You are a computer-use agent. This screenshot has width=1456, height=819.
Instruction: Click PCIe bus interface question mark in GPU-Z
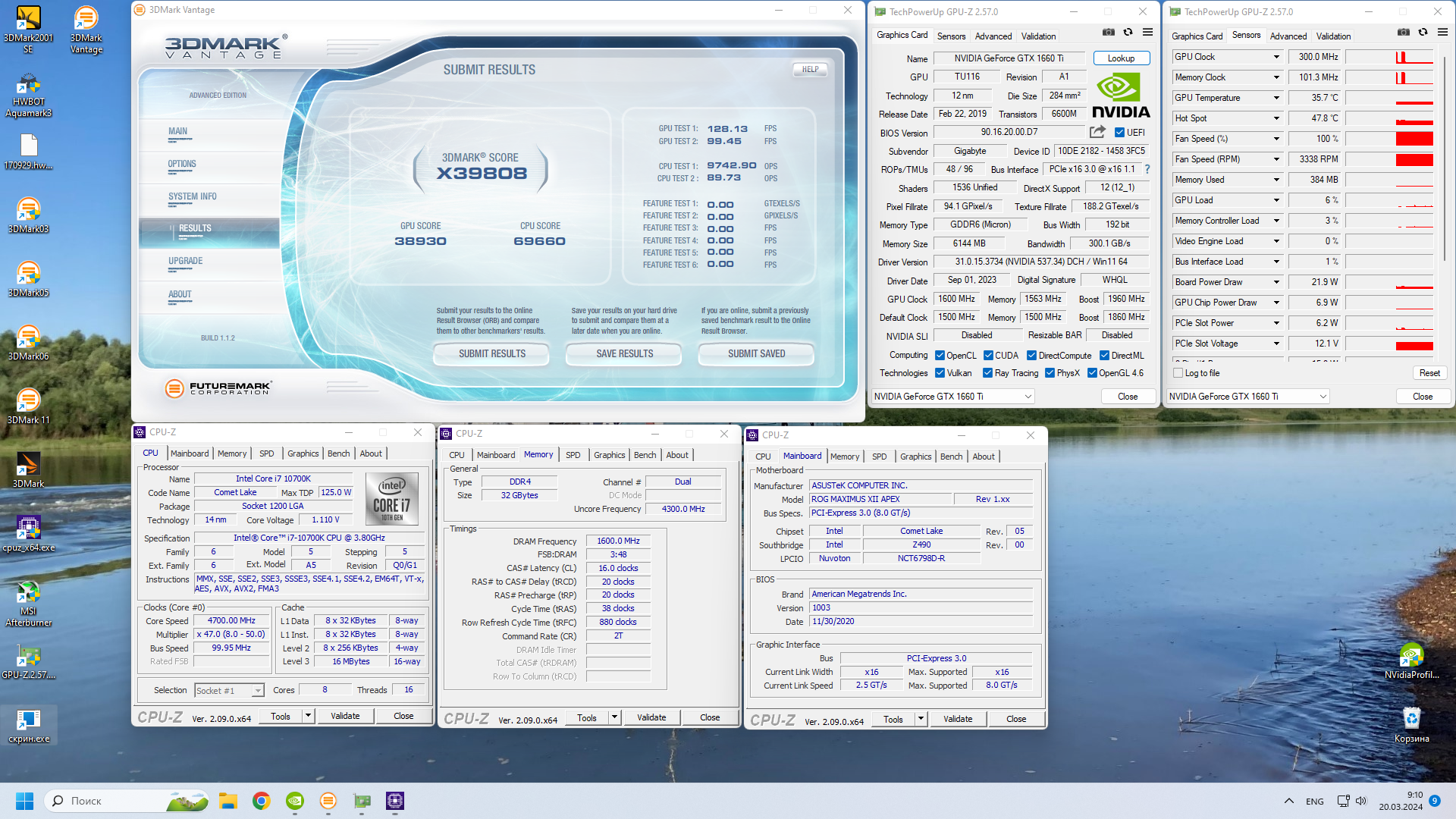click(x=1147, y=169)
